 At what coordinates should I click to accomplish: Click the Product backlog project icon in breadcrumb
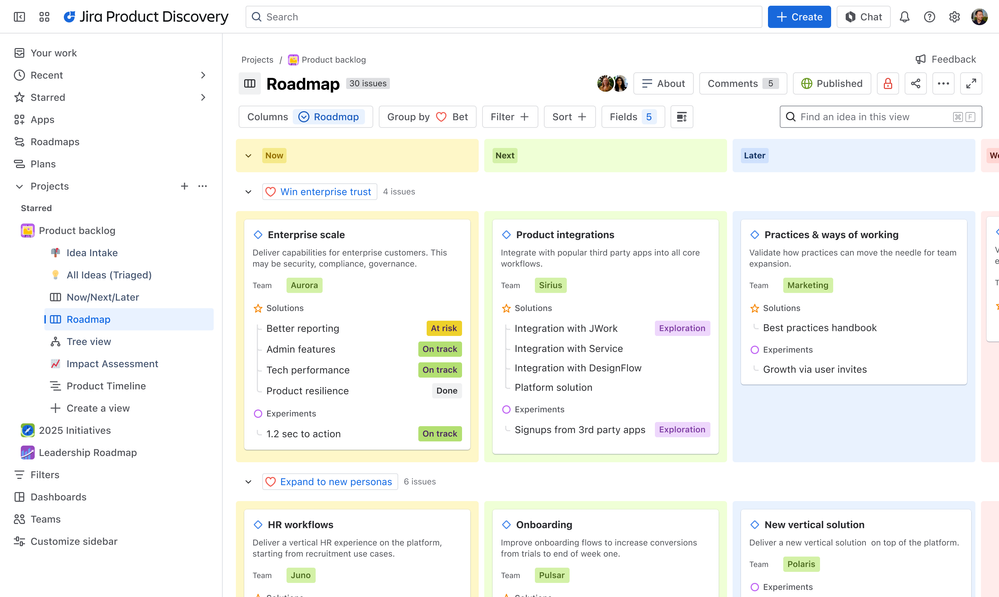293,60
